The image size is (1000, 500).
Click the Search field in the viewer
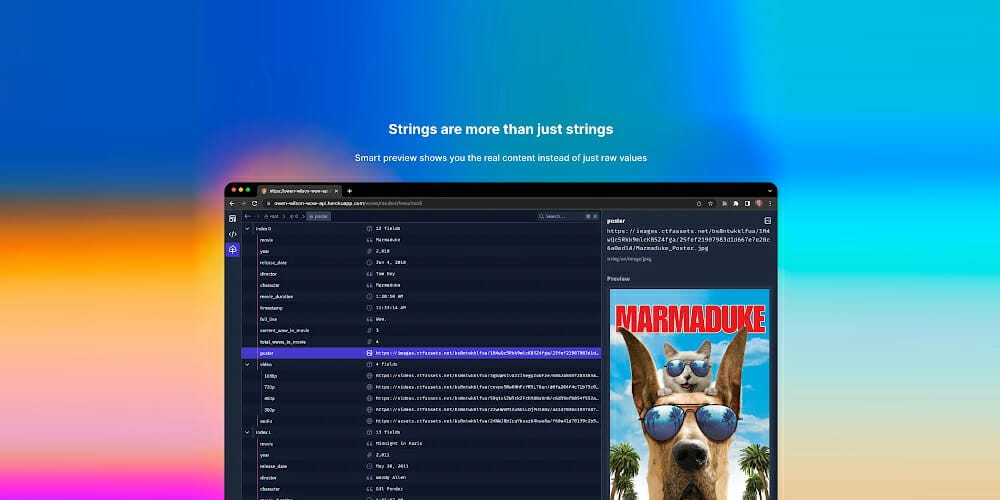click(x=568, y=216)
